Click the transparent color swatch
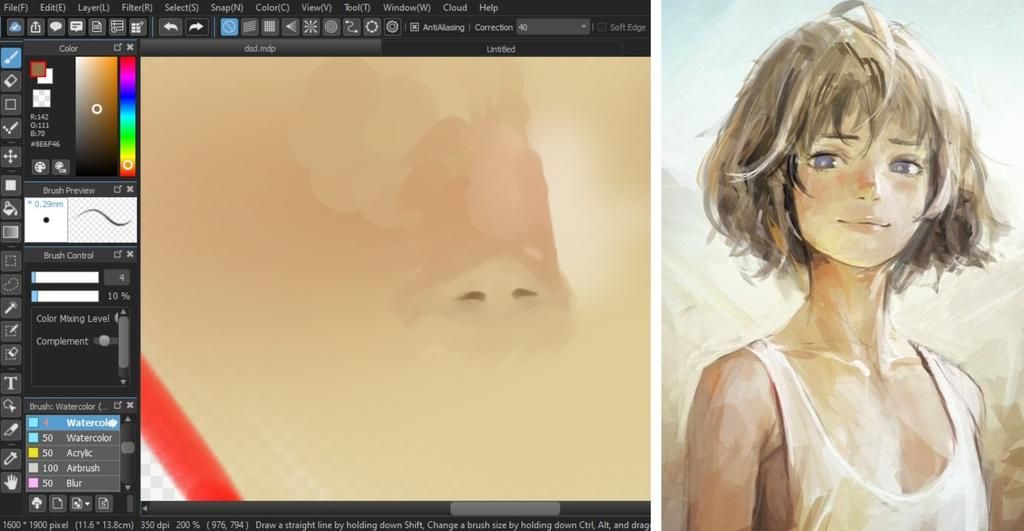 [41, 98]
